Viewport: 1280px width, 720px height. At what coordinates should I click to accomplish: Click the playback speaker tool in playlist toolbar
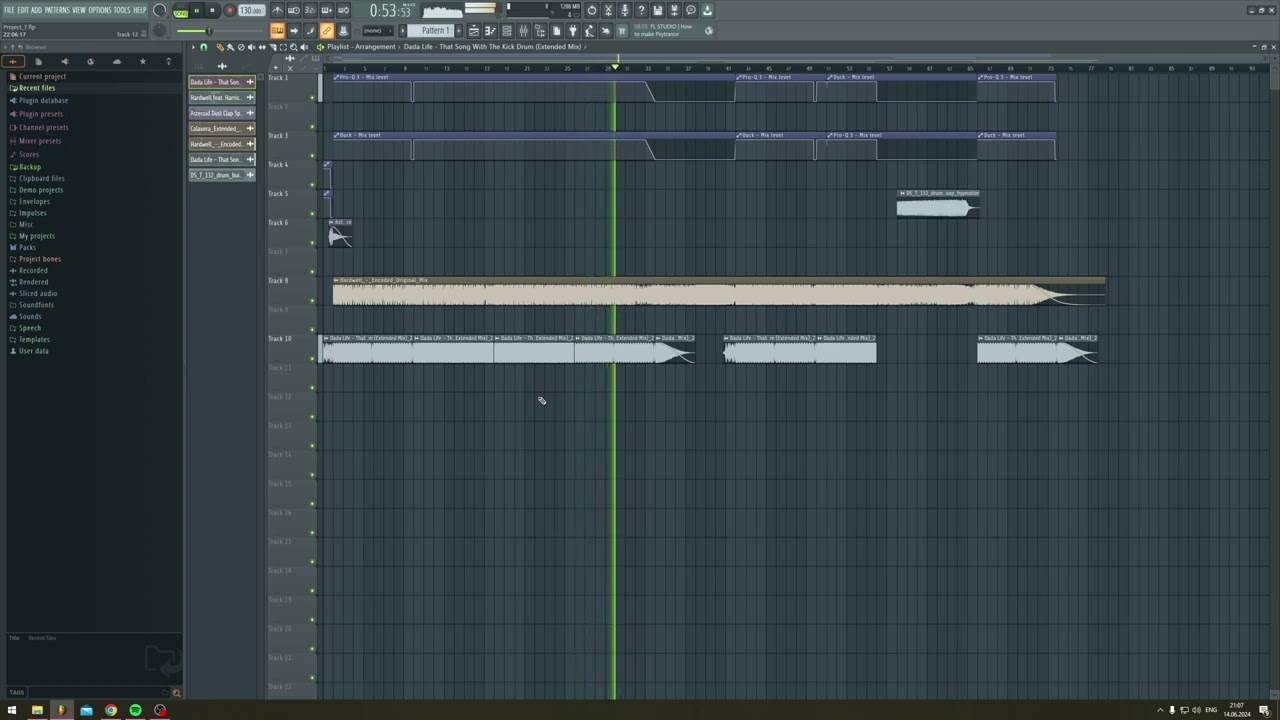(304, 47)
